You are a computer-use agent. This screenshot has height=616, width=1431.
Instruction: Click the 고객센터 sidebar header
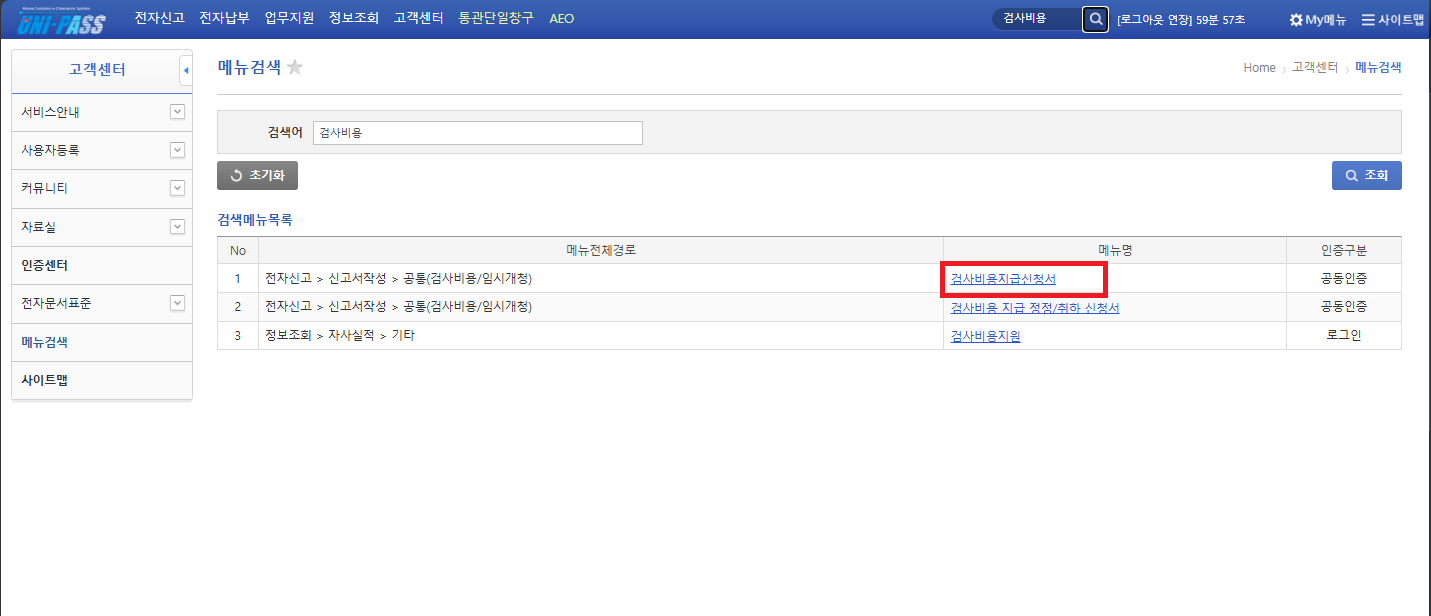(97, 70)
